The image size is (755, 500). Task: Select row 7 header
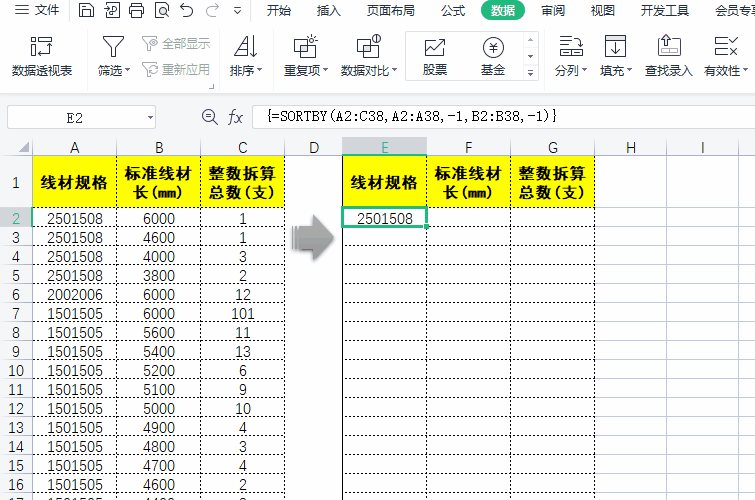[x=16, y=313]
